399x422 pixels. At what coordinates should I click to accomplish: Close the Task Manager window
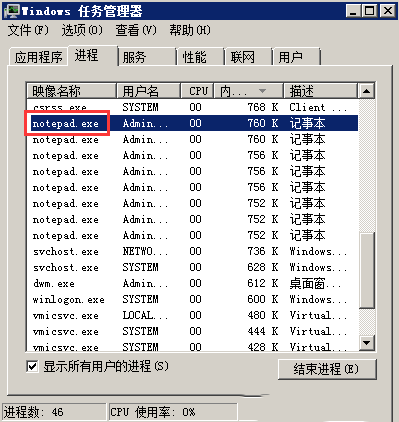coord(388,11)
